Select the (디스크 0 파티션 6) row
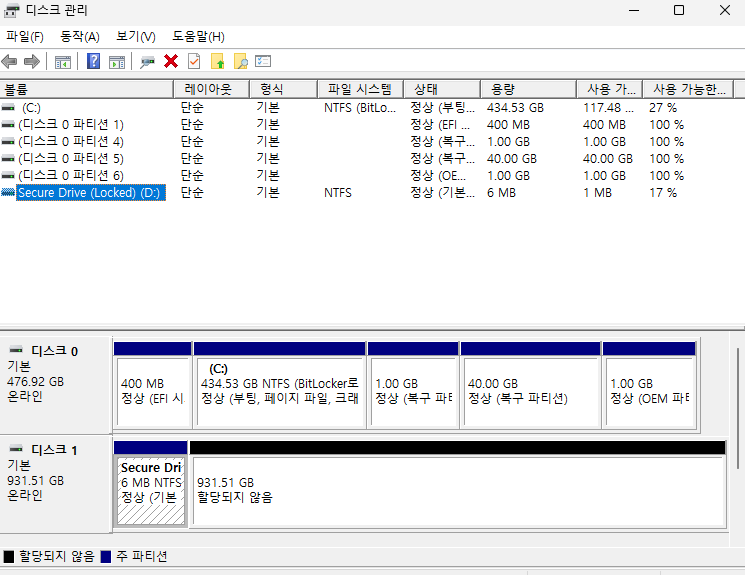 point(367,175)
